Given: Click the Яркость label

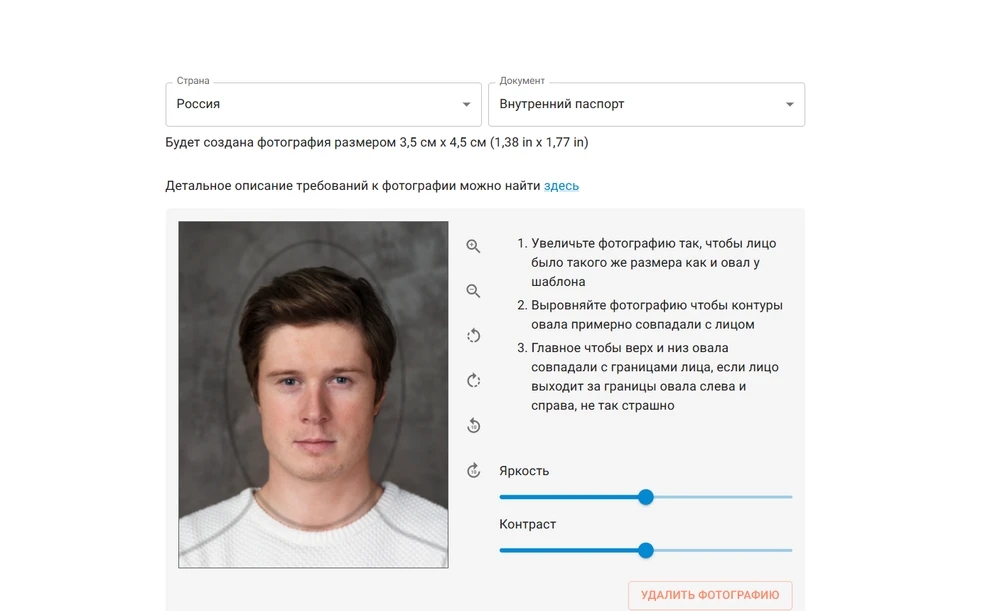Looking at the screenshot, I should tap(524, 471).
